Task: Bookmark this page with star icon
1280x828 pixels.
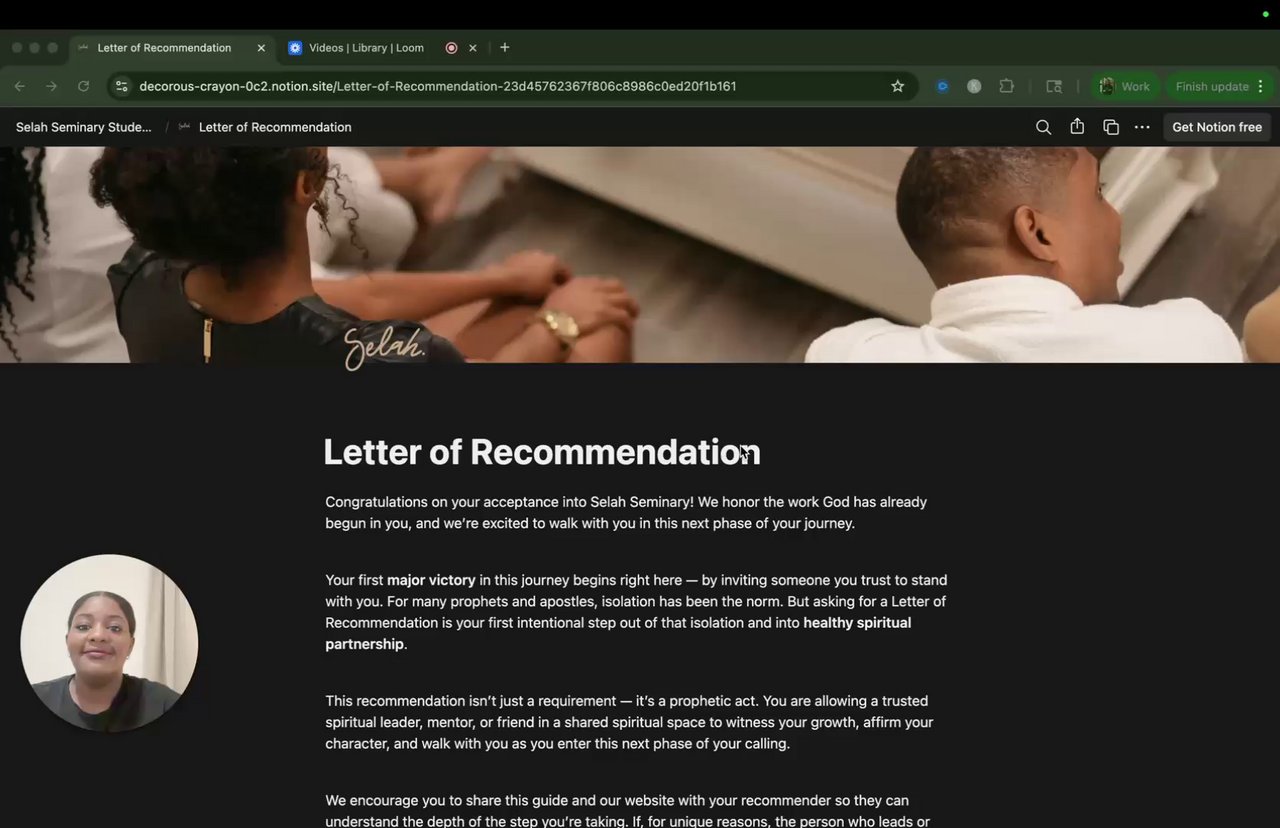Action: [x=898, y=86]
